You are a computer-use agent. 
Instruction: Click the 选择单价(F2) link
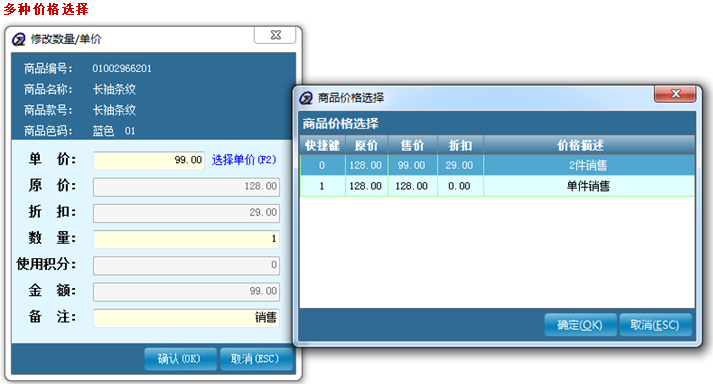pos(244,160)
